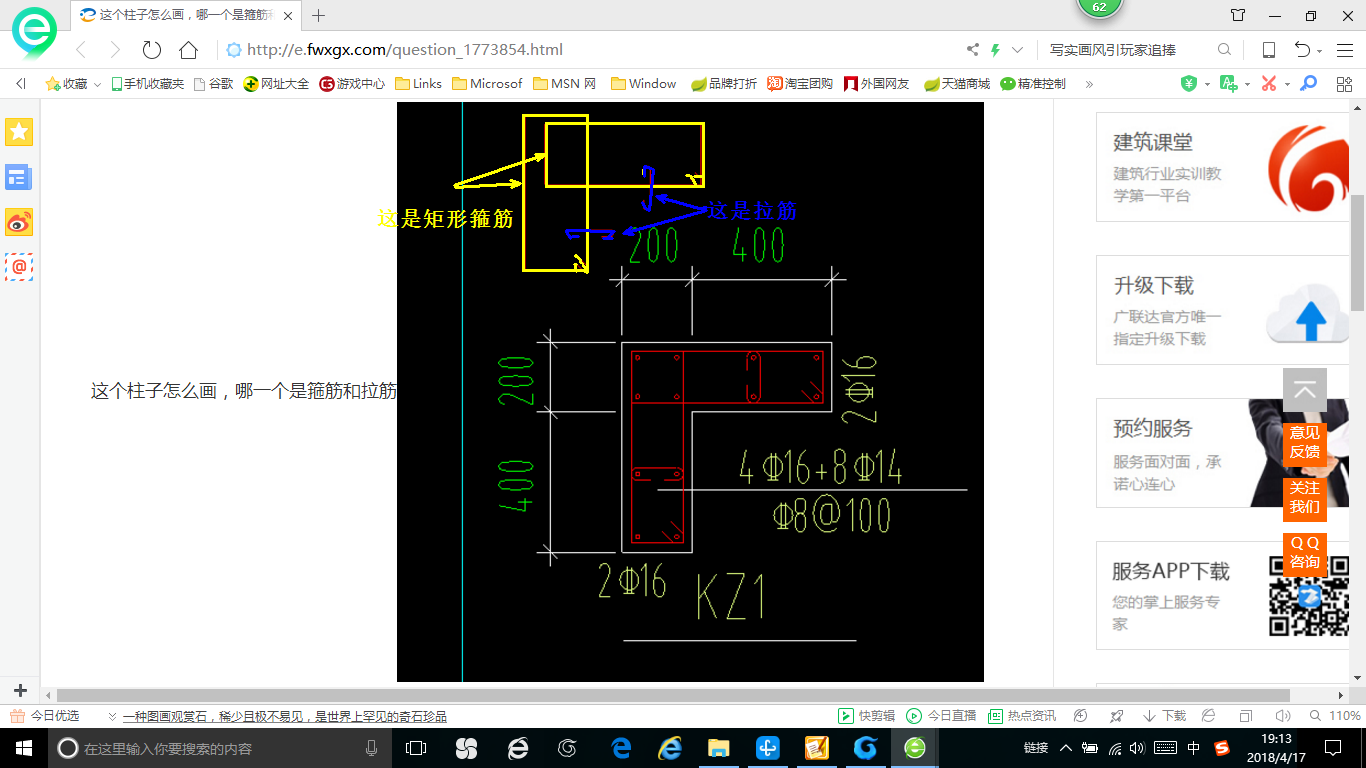Open the mobile phone icon in toolbar

[1268, 50]
